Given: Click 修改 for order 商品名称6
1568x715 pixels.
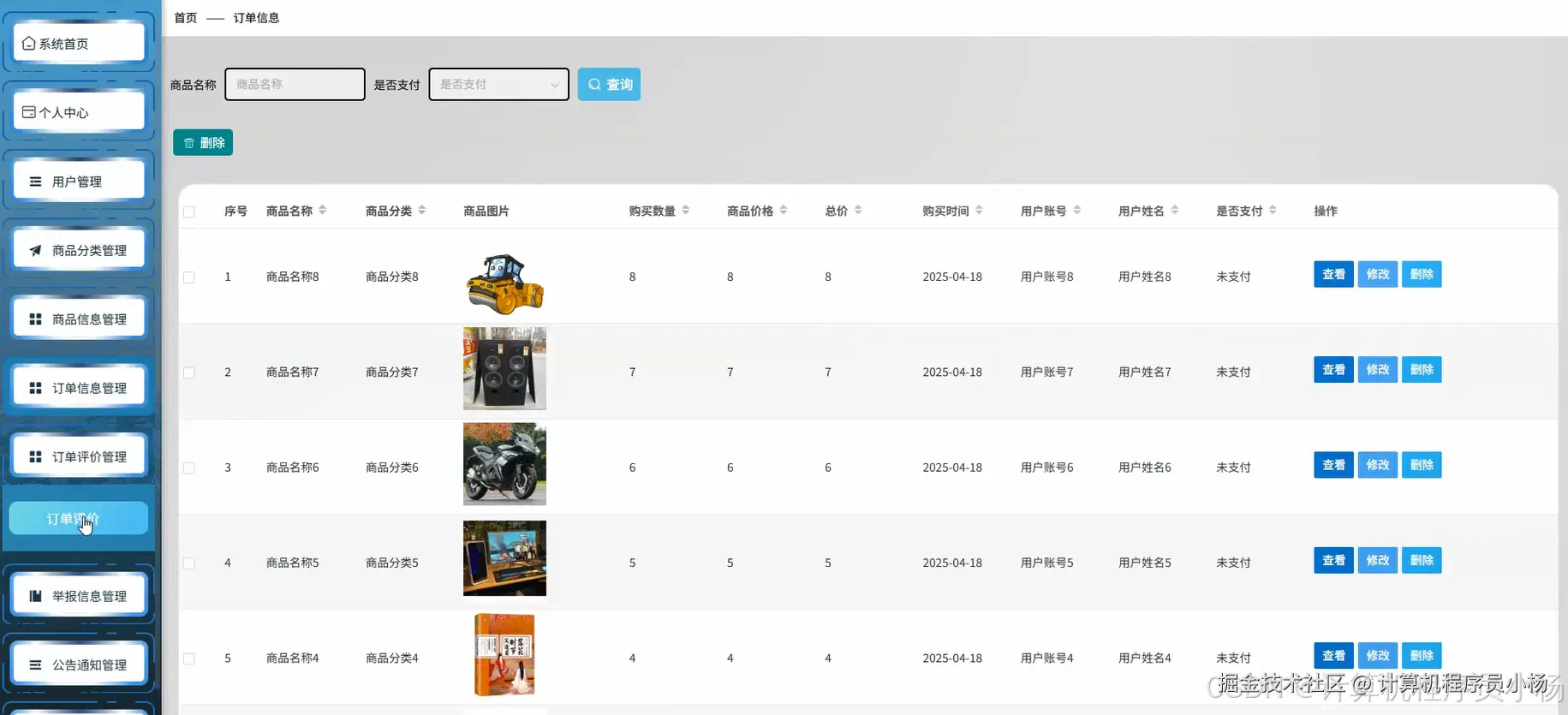Looking at the screenshot, I should pos(1378,465).
